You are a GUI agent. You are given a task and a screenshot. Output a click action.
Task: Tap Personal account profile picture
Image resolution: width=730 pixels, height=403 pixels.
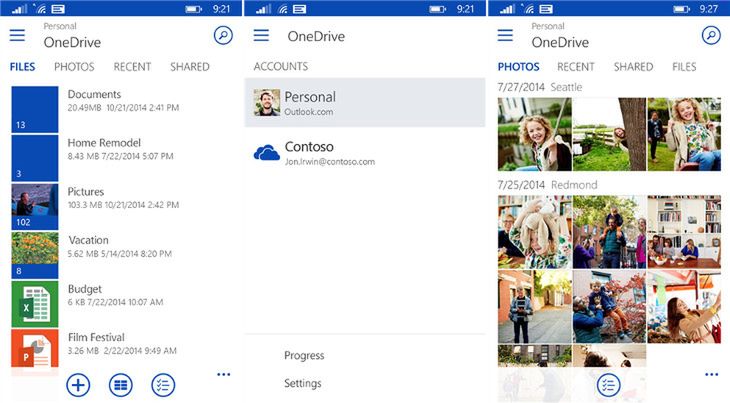point(267,102)
